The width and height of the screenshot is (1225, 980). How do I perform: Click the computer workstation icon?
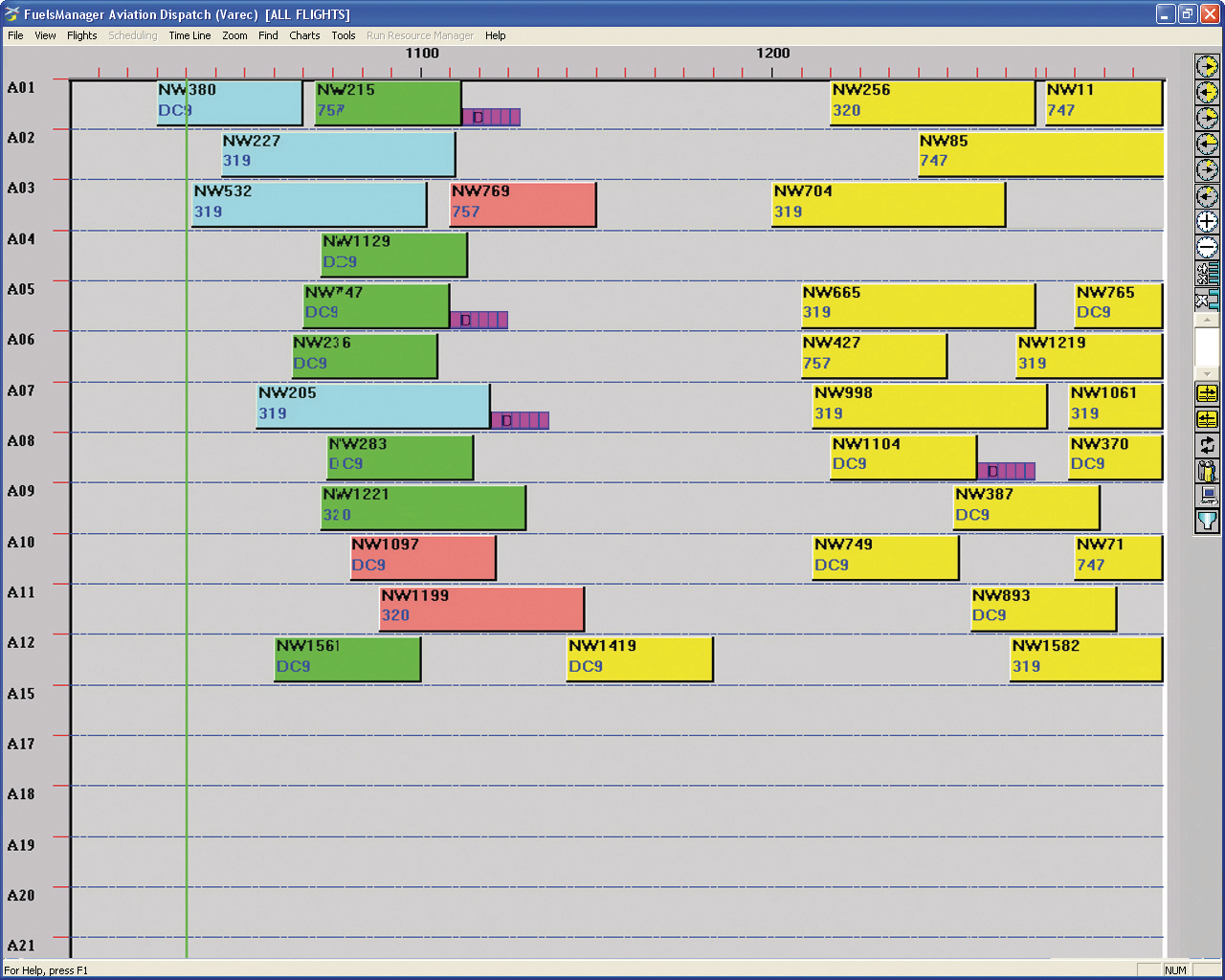point(1207,496)
